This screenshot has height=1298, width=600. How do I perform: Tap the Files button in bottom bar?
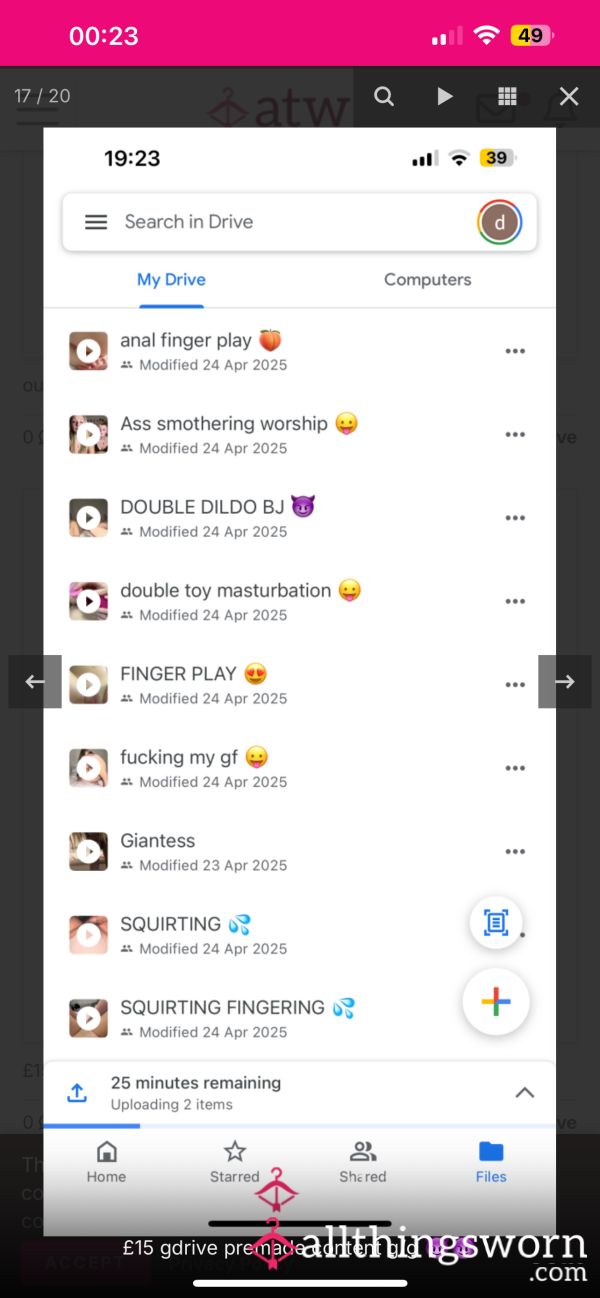(x=491, y=1161)
